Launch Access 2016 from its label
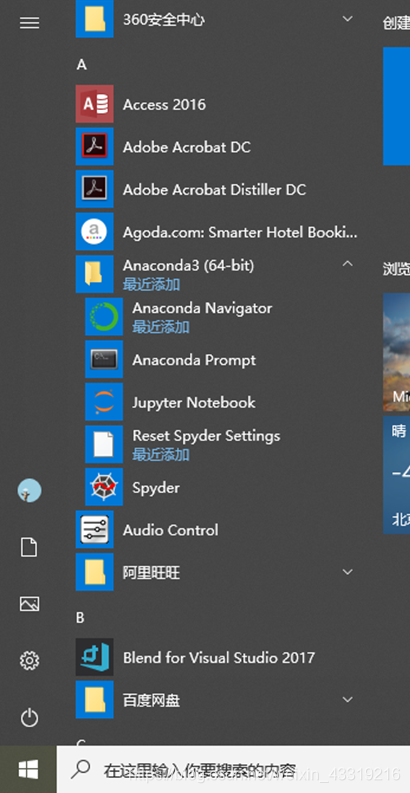410x793 pixels. [x=164, y=105]
